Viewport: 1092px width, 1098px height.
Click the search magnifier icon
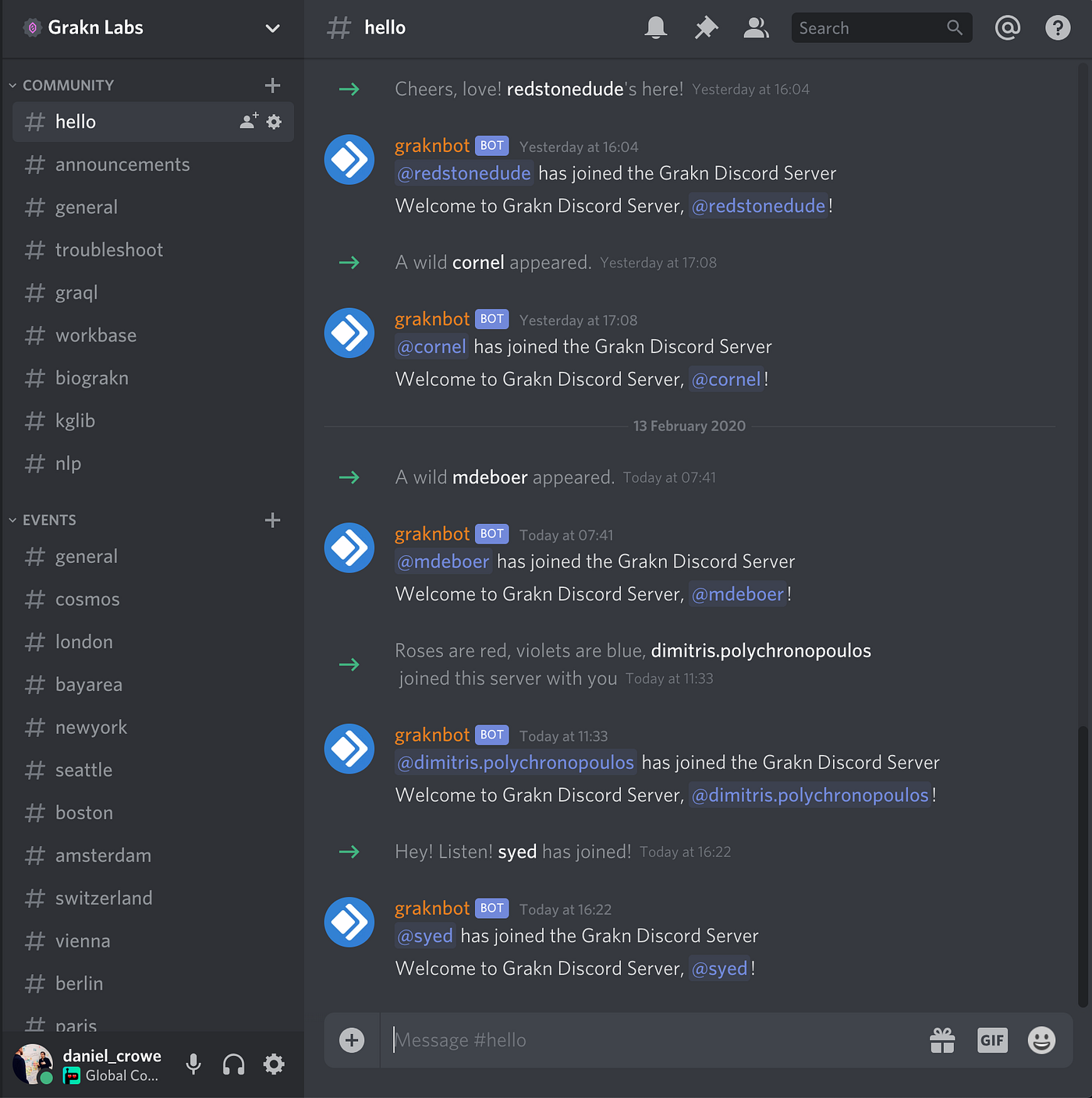tap(954, 28)
